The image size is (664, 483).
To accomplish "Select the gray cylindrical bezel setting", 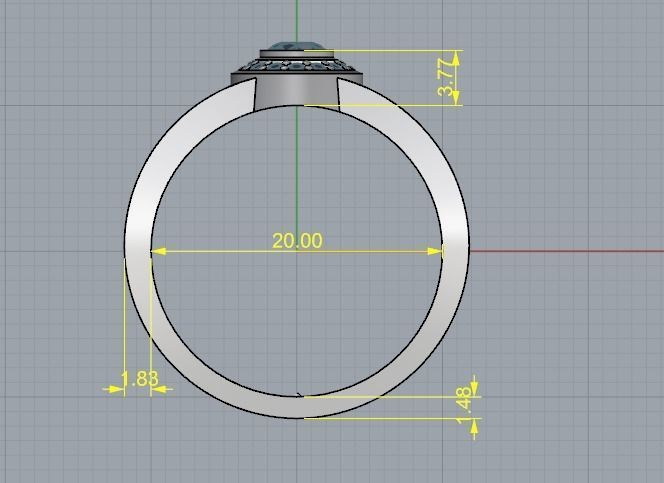I will (296, 92).
